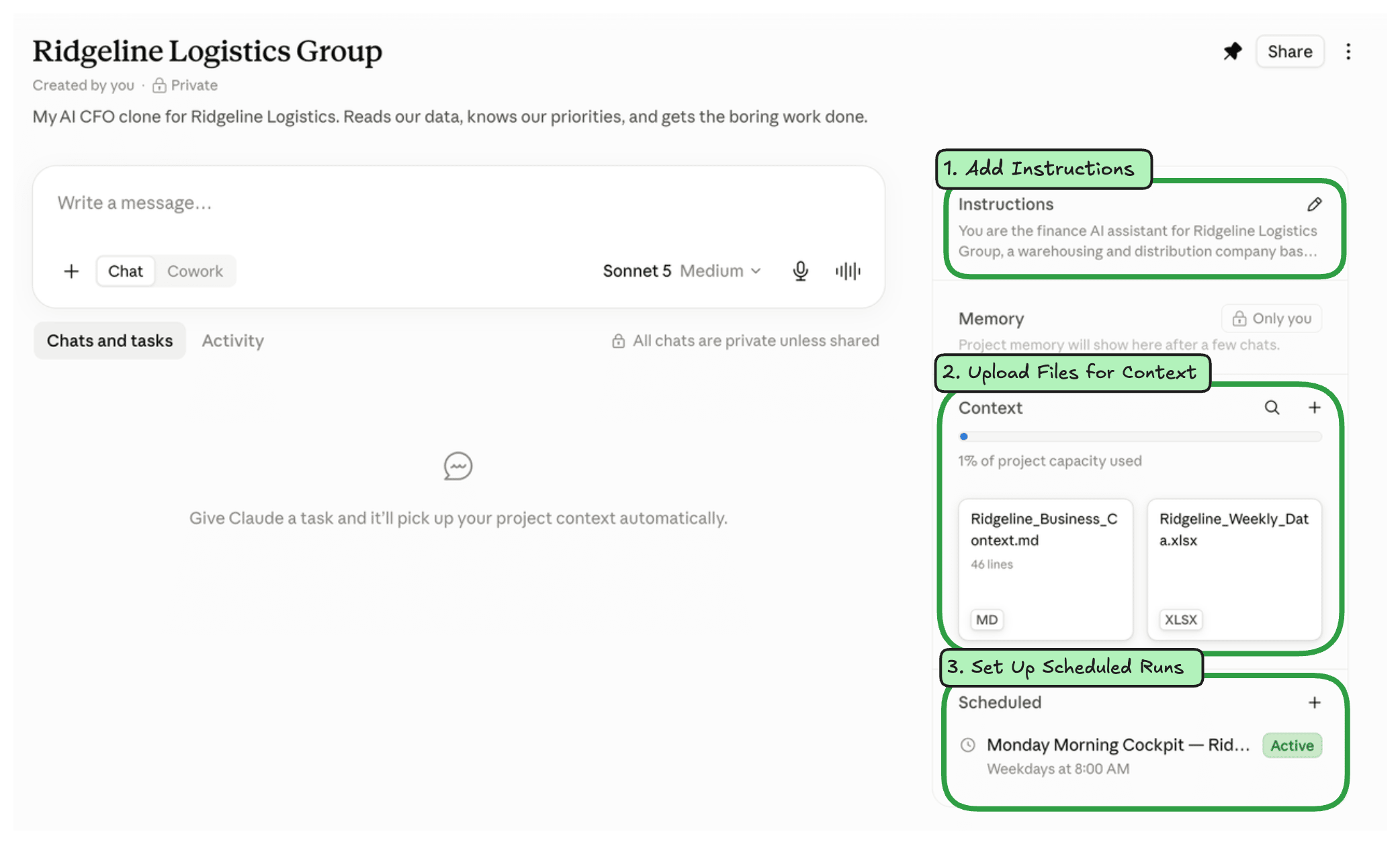
Task: Add a scheduled run with the plus icon
Action: (x=1315, y=702)
